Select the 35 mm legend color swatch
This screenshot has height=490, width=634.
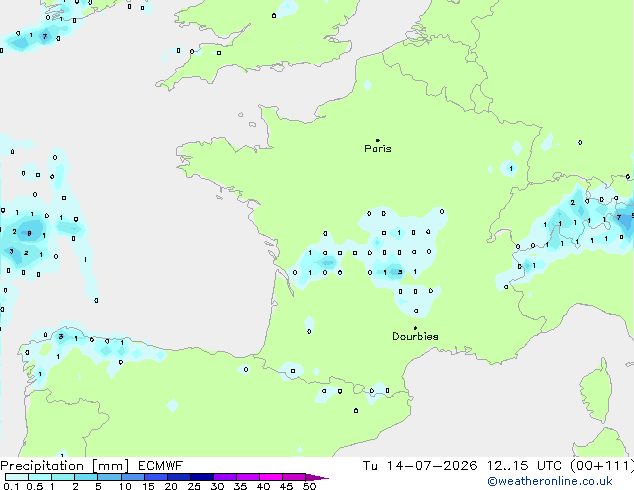(x=247, y=477)
